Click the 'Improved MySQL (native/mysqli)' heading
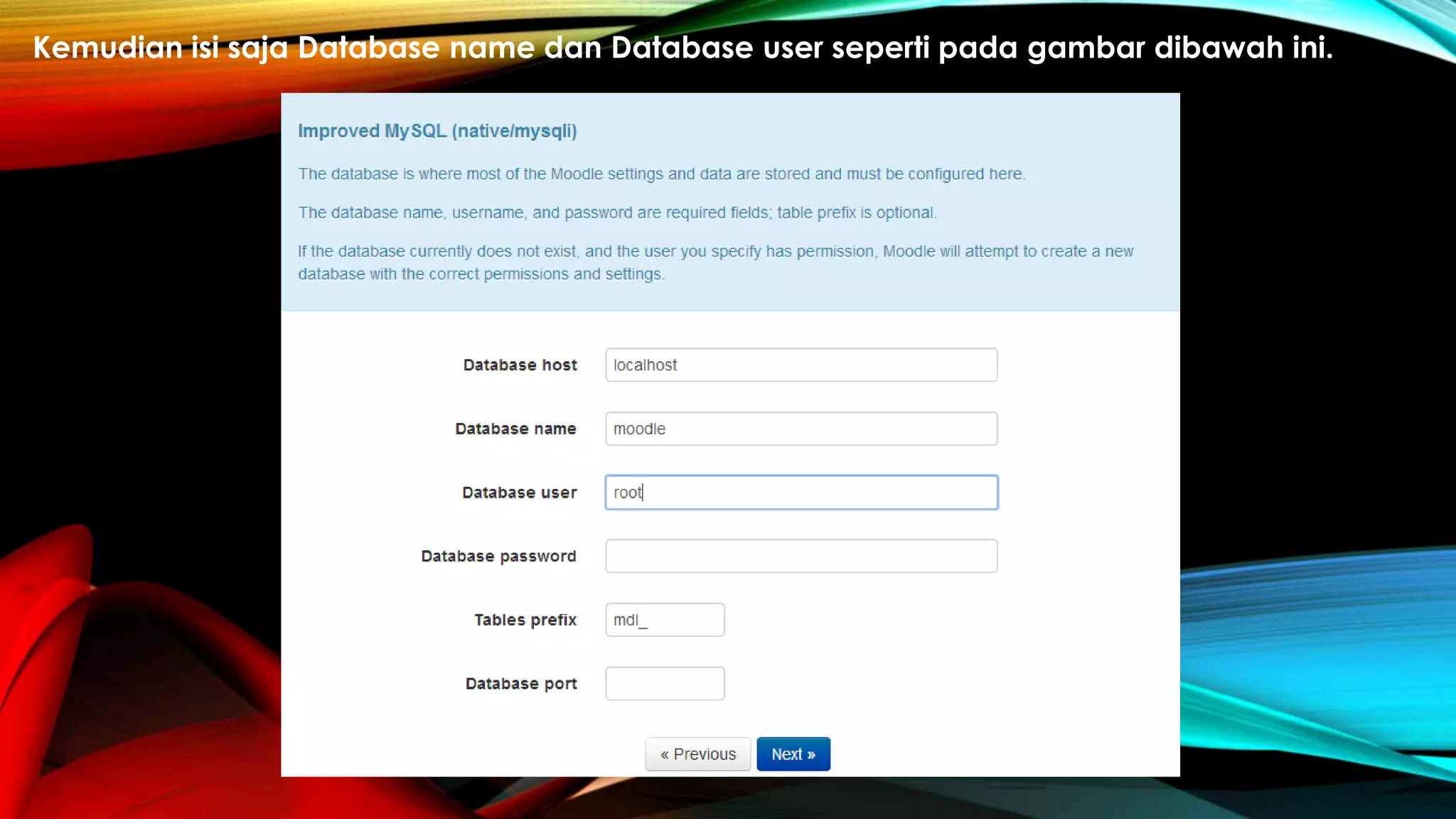1456x819 pixels. [x=437, y=132]
